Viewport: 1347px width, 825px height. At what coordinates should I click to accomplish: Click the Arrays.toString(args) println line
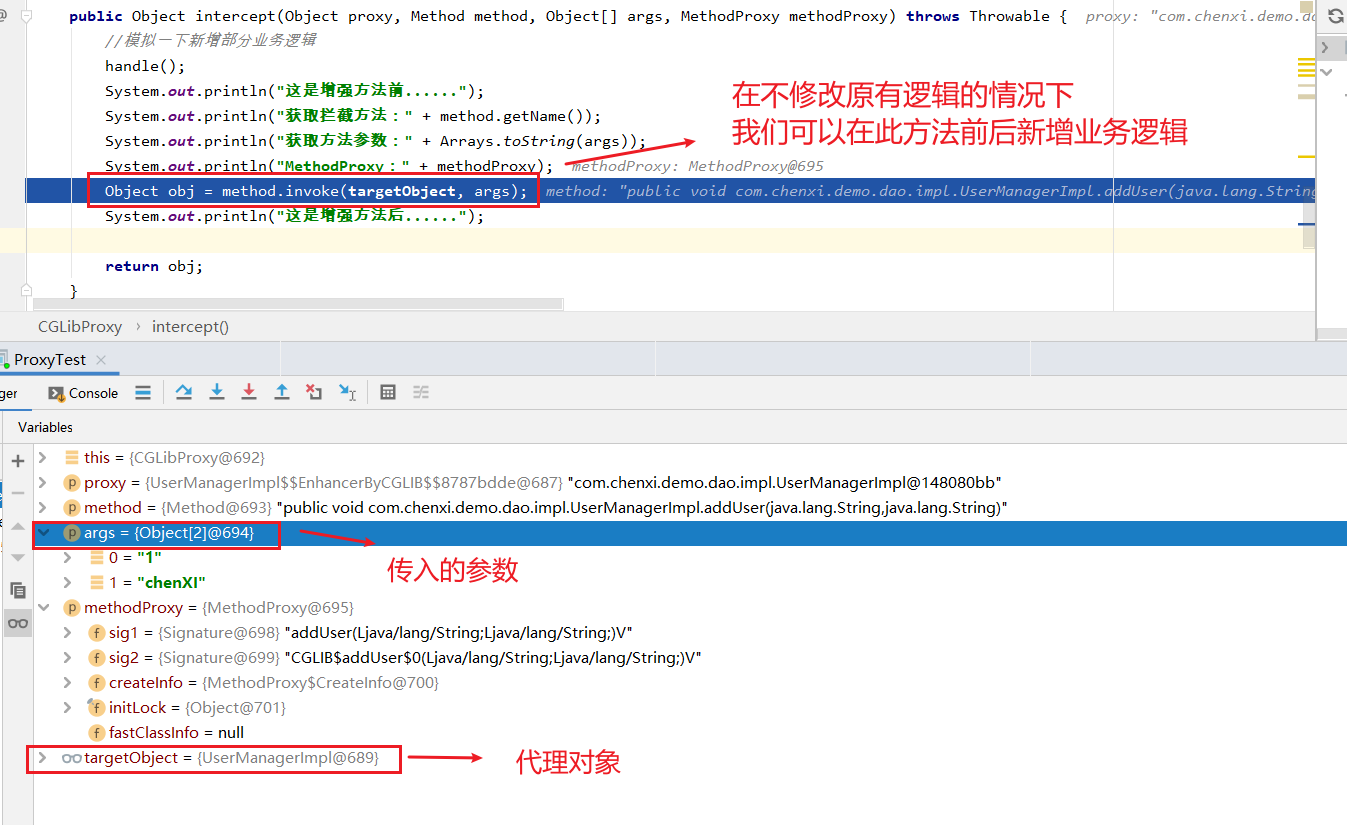pyautogui.click(x=375, y=141)
